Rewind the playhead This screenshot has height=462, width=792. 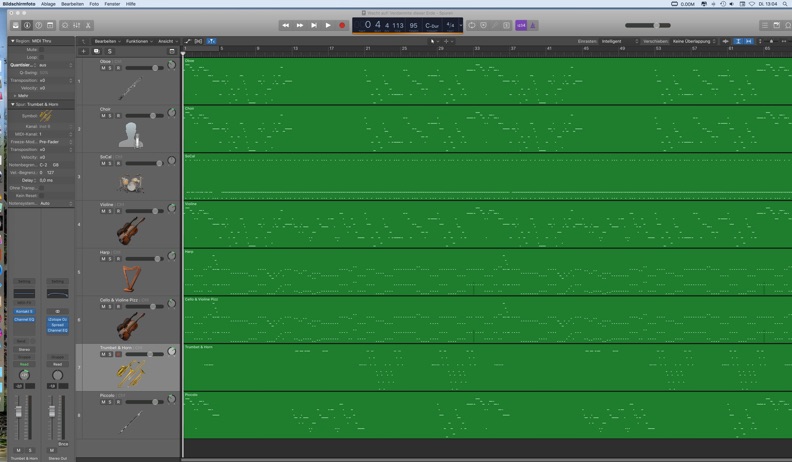[285, 25]
